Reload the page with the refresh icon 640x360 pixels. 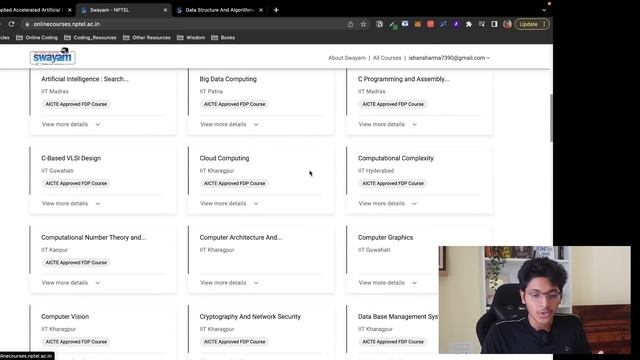pos(11,24)
